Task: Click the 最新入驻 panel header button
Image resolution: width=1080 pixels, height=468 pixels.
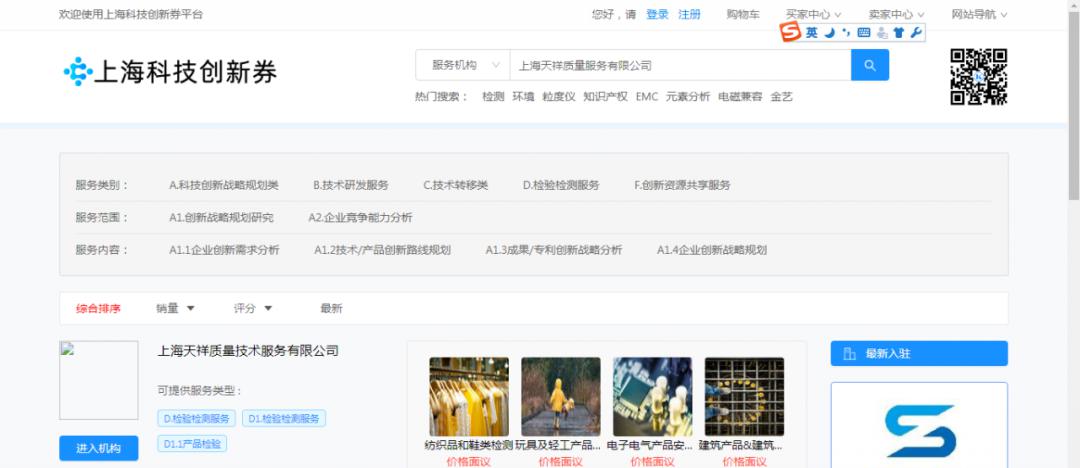Action: click(919, 354)
